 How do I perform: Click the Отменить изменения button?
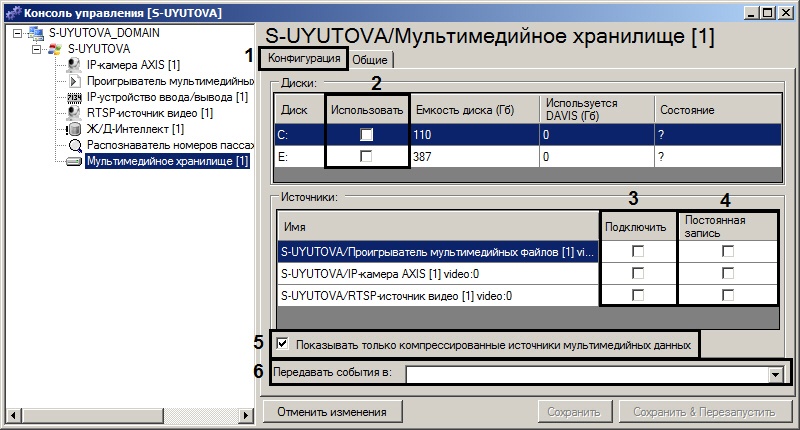(332, 412)
